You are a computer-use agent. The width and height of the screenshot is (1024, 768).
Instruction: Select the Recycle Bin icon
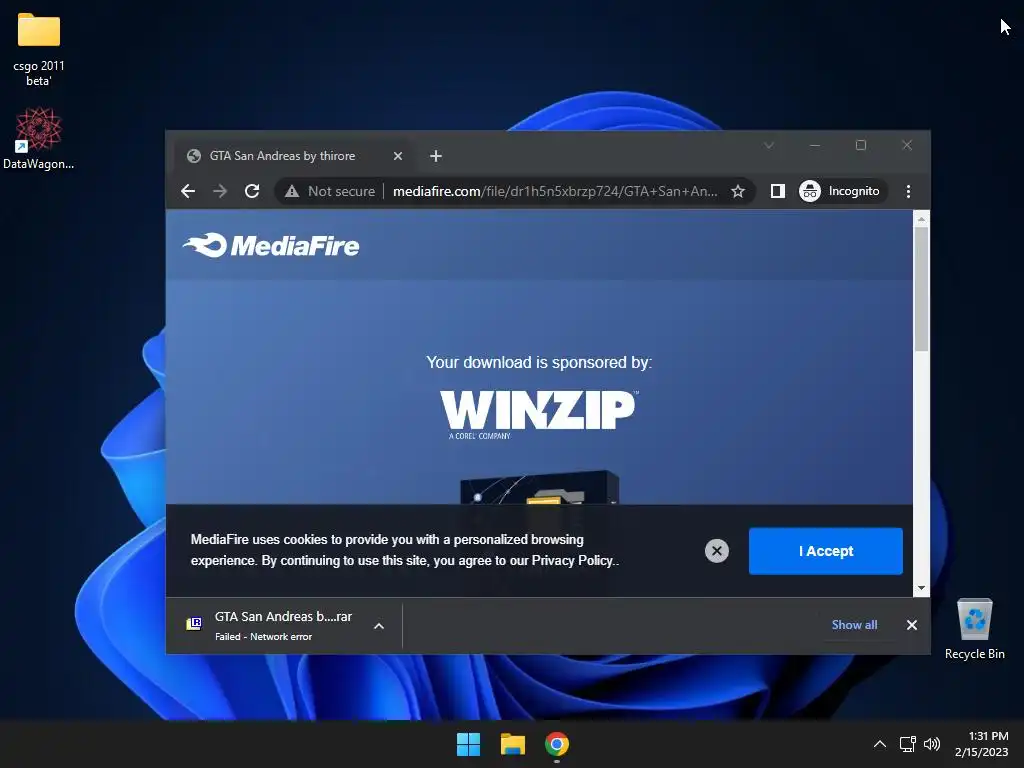(x=974, y=629)
